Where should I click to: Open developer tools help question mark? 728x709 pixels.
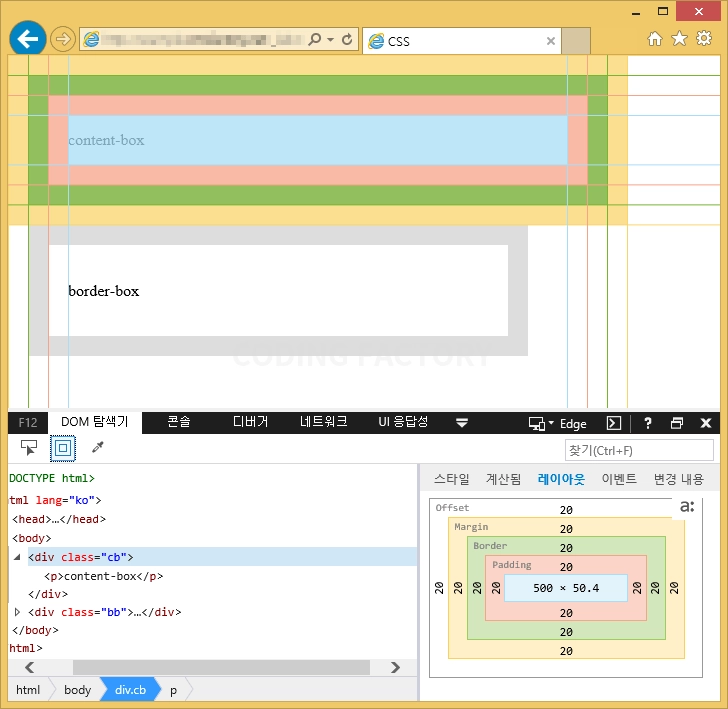648,423
